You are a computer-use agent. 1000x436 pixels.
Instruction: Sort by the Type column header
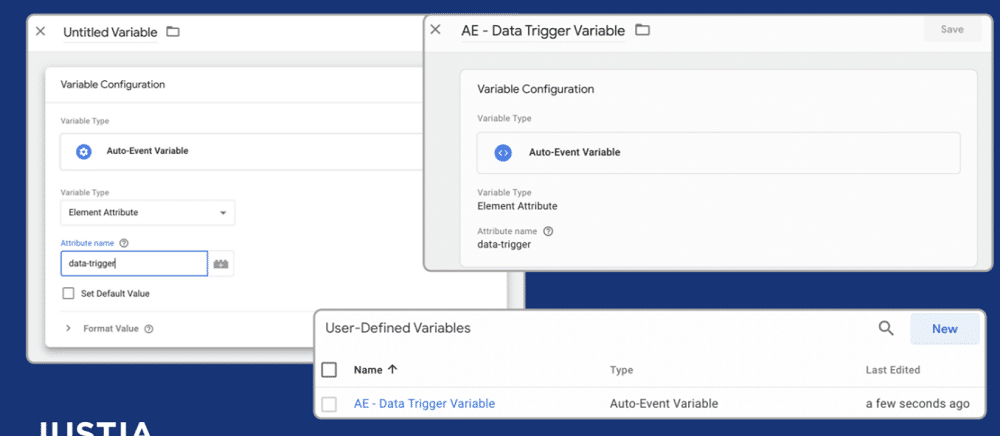click(621, 370)
